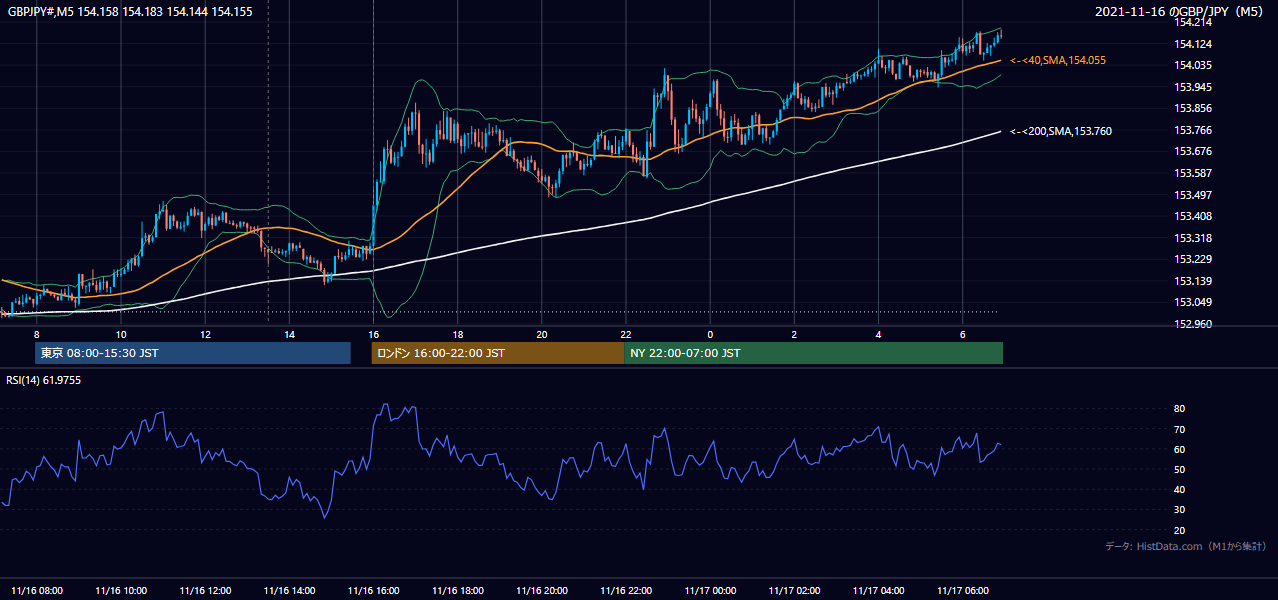This screenshot has height=600, width=1278.
Task: Click the price axis value 153.408
Action: pos(1193,216)
